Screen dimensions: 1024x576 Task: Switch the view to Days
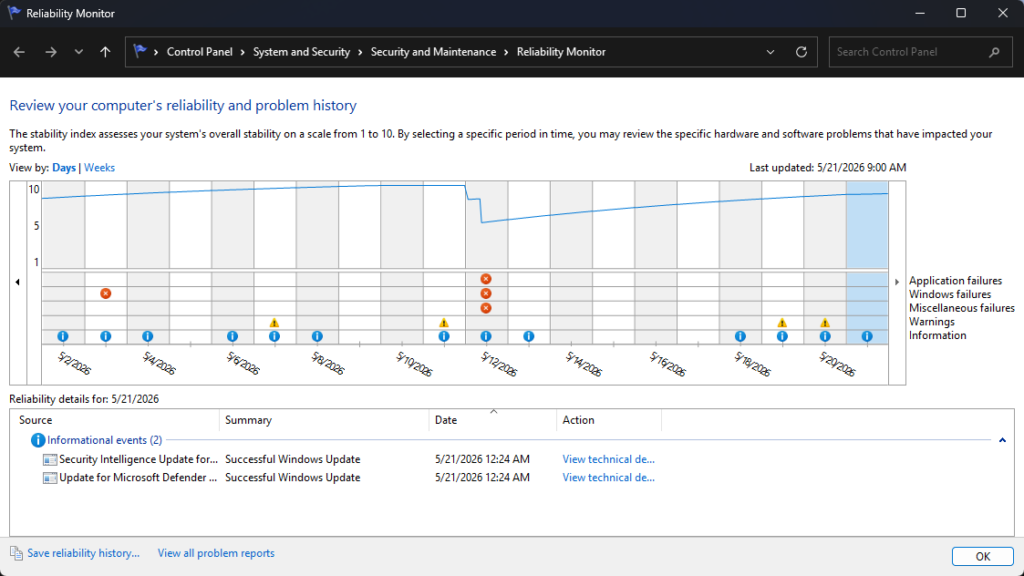coord(64,168)
